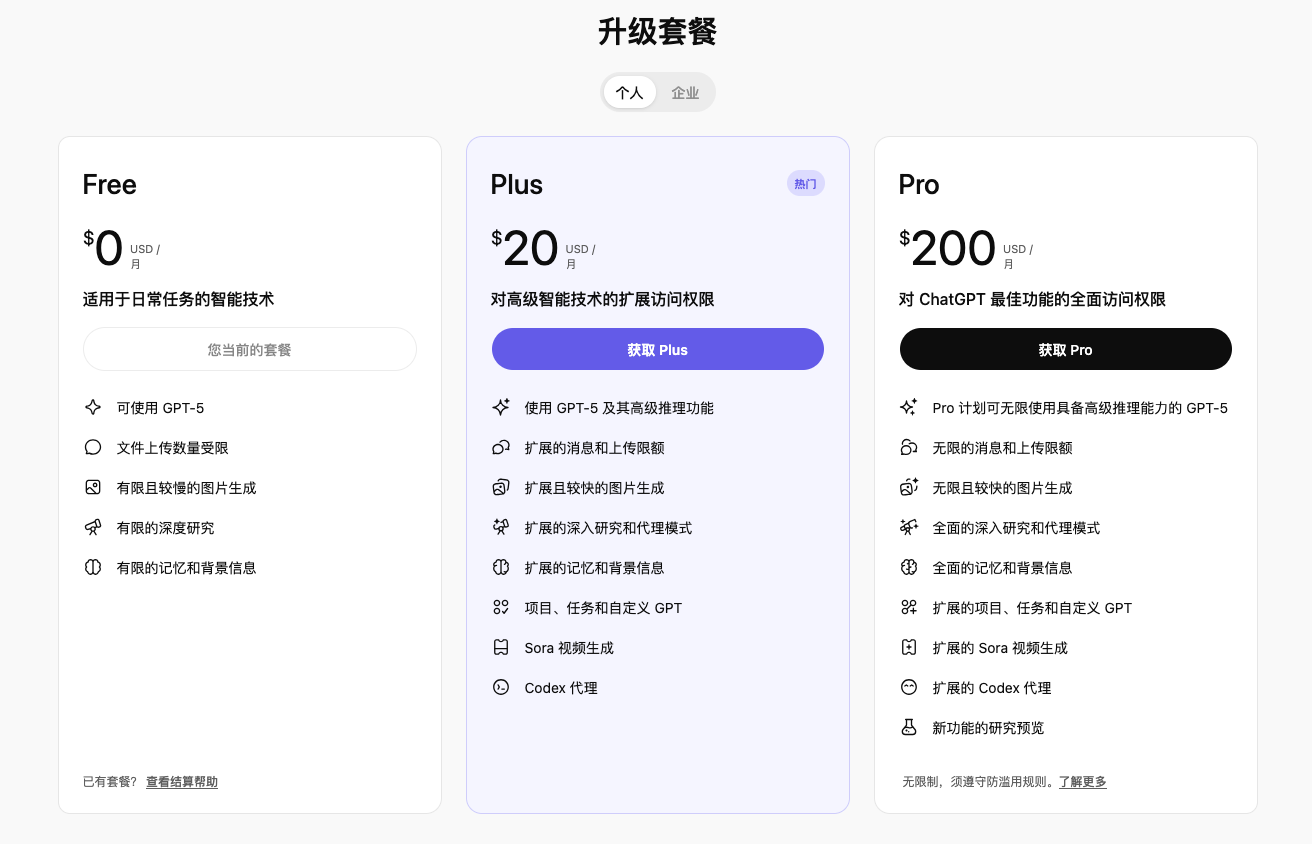Click the text 新功能的研究预览

(988, 728)
